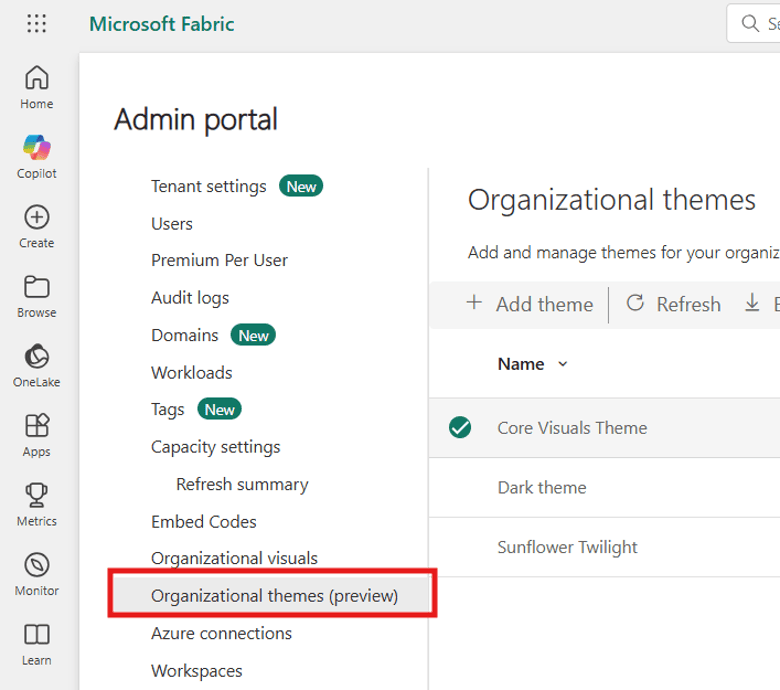Toggle the Core Visuals Theme checkmark
This screenshot has height=690, width=780.
[x=460, y=428]
